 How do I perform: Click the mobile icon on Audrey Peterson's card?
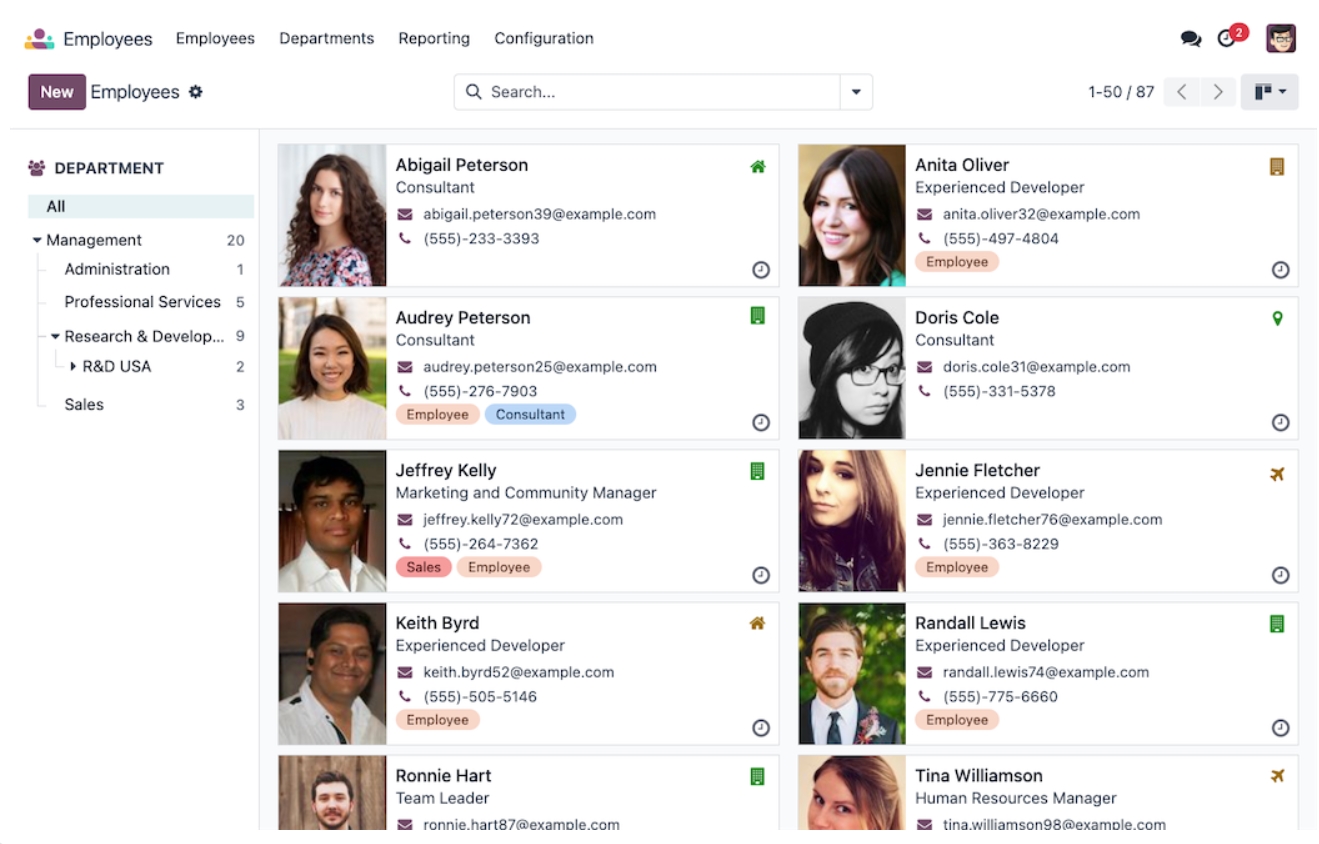point(758,315)
